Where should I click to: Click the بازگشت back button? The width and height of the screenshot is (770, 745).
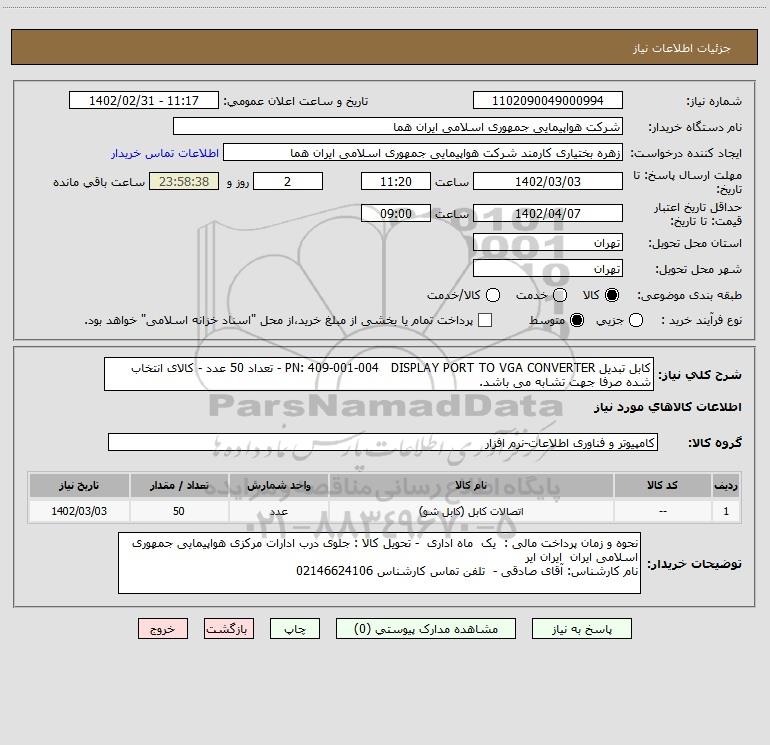pos(229,629)
